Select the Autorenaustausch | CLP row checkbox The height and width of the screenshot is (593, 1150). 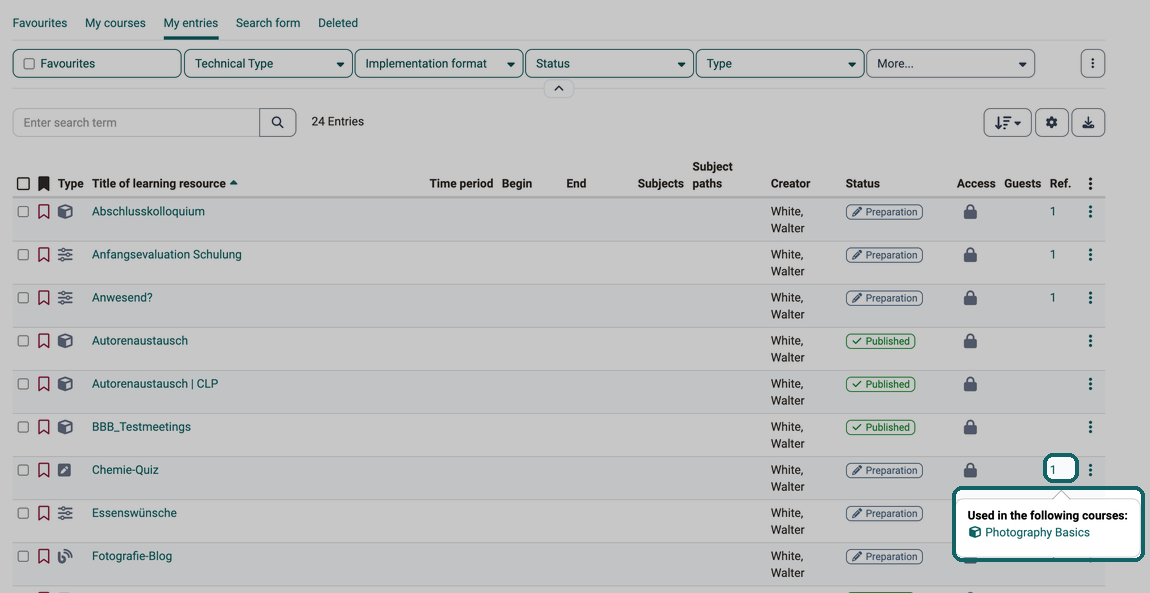click(x=23, y=384)
